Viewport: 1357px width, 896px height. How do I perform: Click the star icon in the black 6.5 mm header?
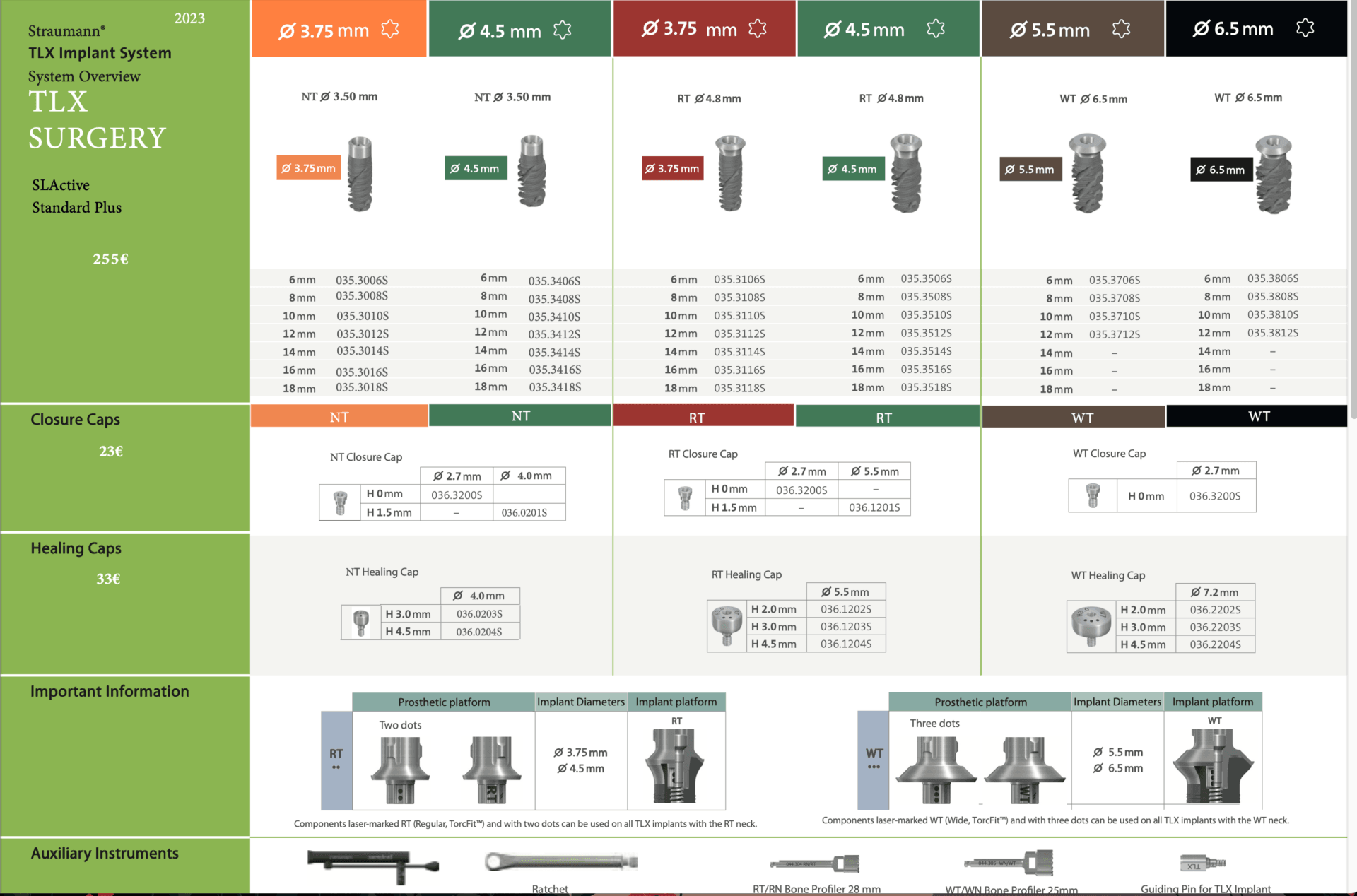point(1305,28)
